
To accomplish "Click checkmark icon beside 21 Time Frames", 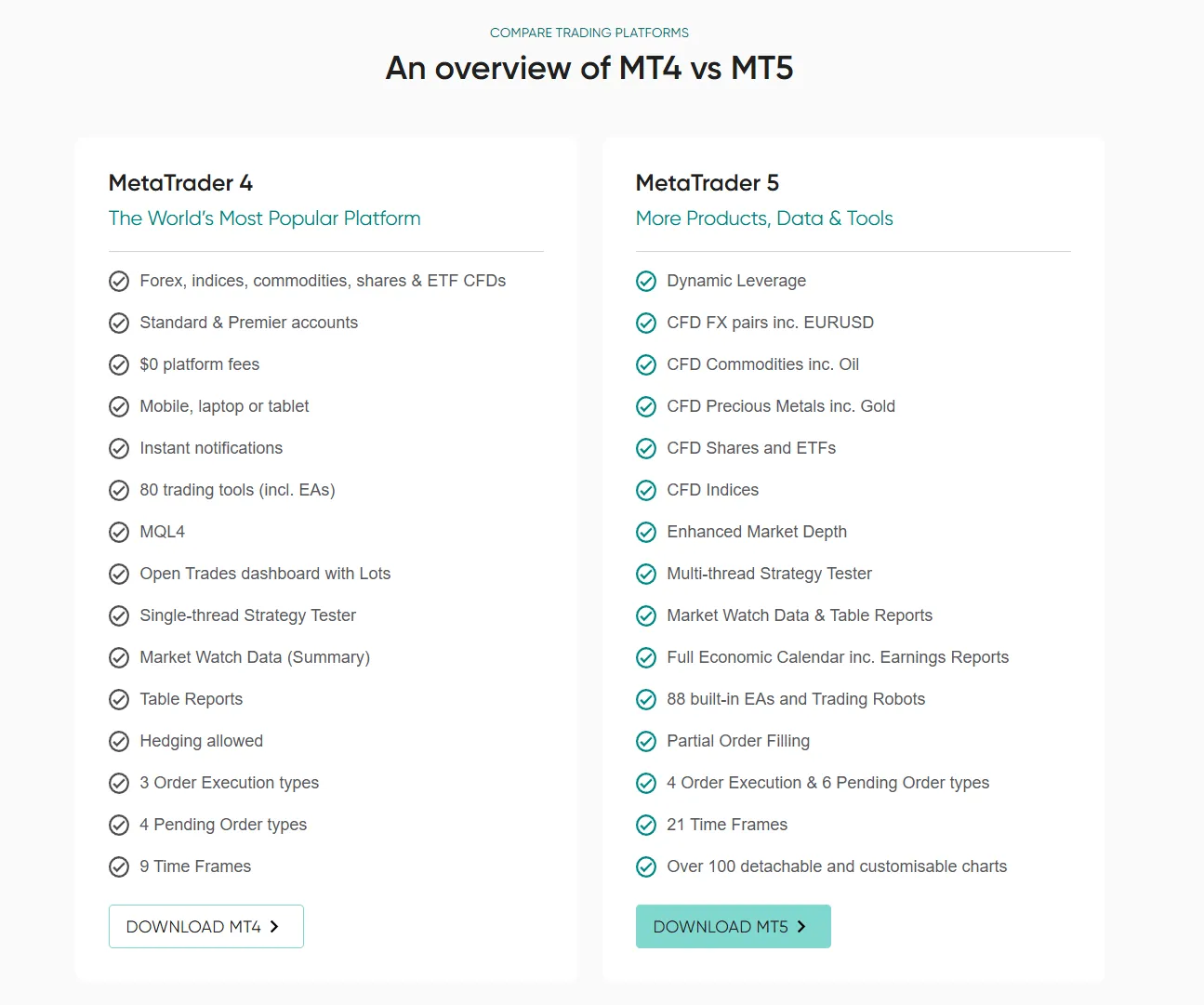I will [x=646, y=825].
